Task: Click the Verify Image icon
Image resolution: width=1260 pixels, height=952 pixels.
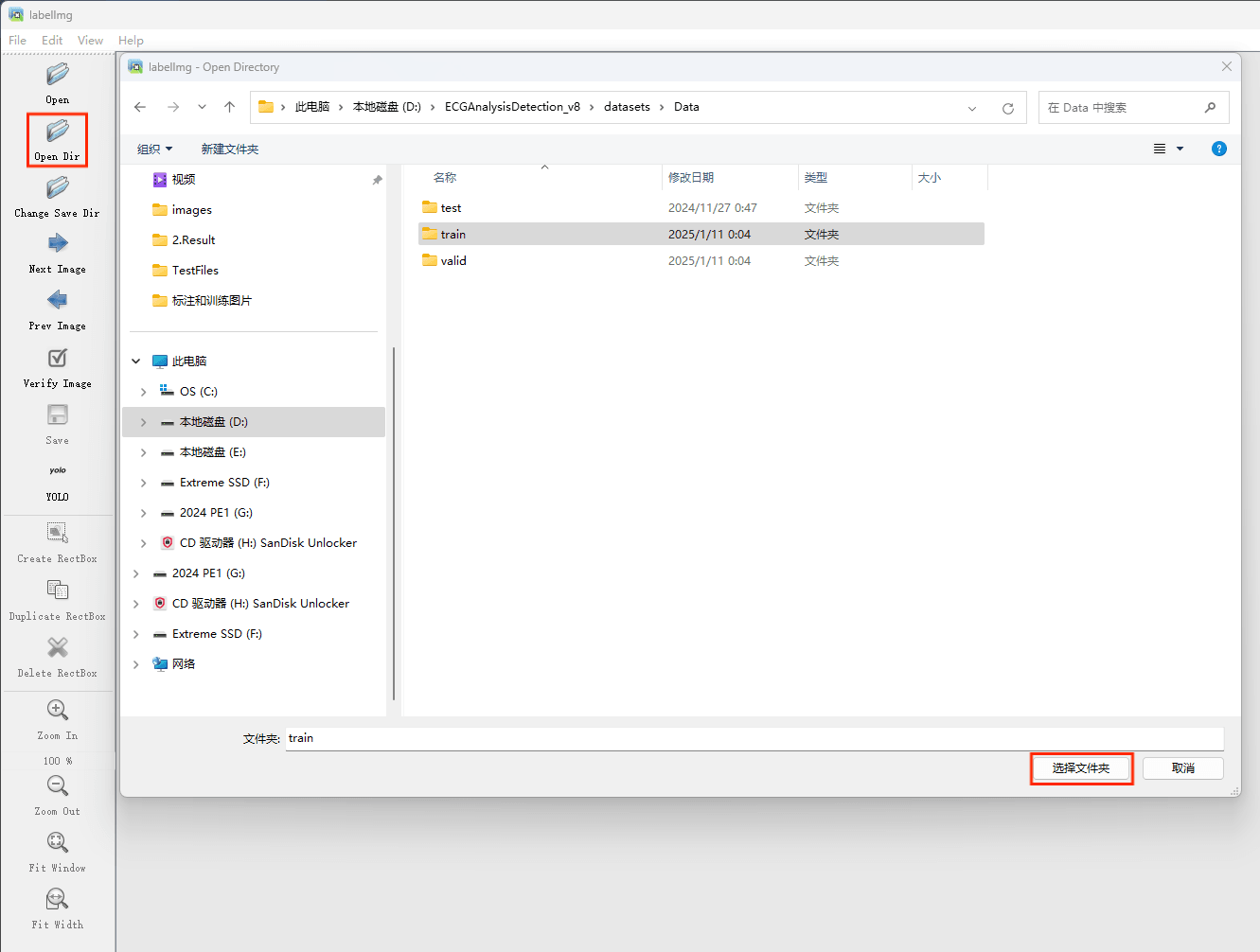Action: point(58,358)
